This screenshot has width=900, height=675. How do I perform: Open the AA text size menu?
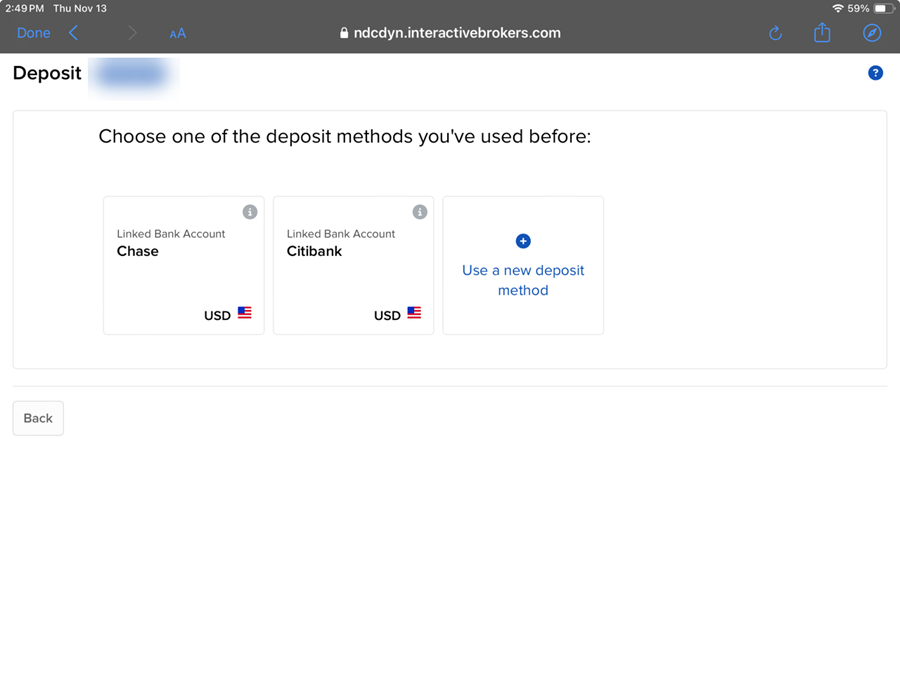pos(177,34)
